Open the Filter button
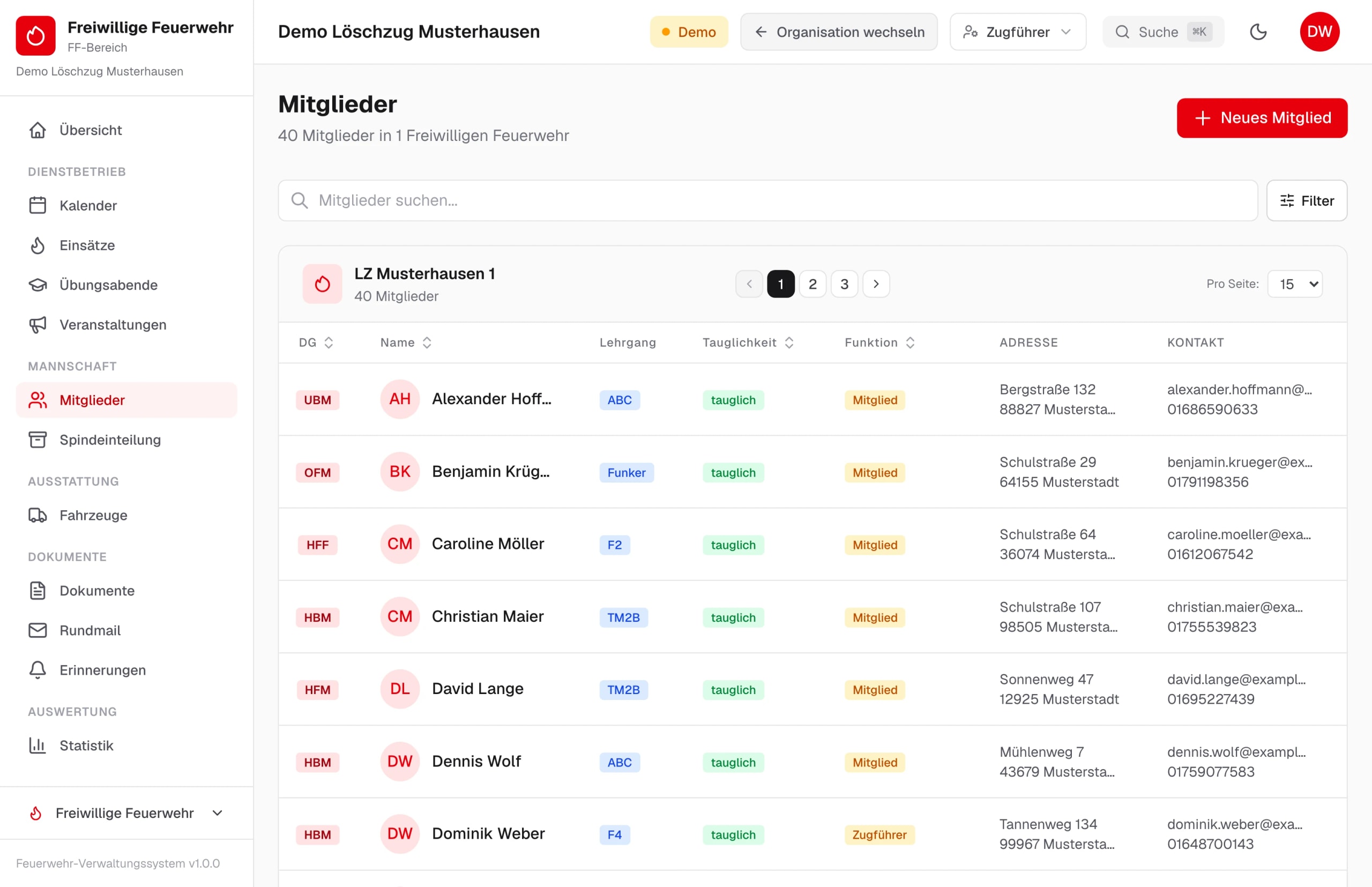The height and width of the screenshot is (887, 1372). (1306, 200)
